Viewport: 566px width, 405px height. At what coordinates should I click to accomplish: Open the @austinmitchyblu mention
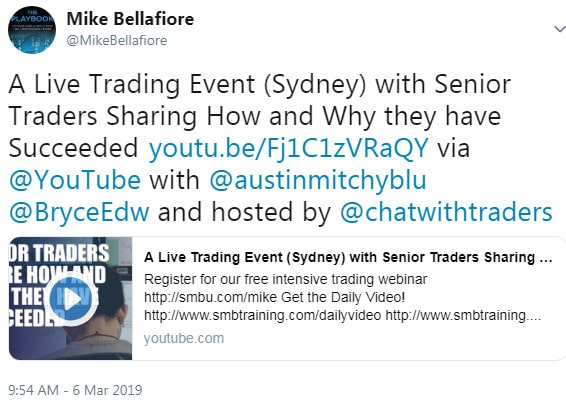click(318, 180)
